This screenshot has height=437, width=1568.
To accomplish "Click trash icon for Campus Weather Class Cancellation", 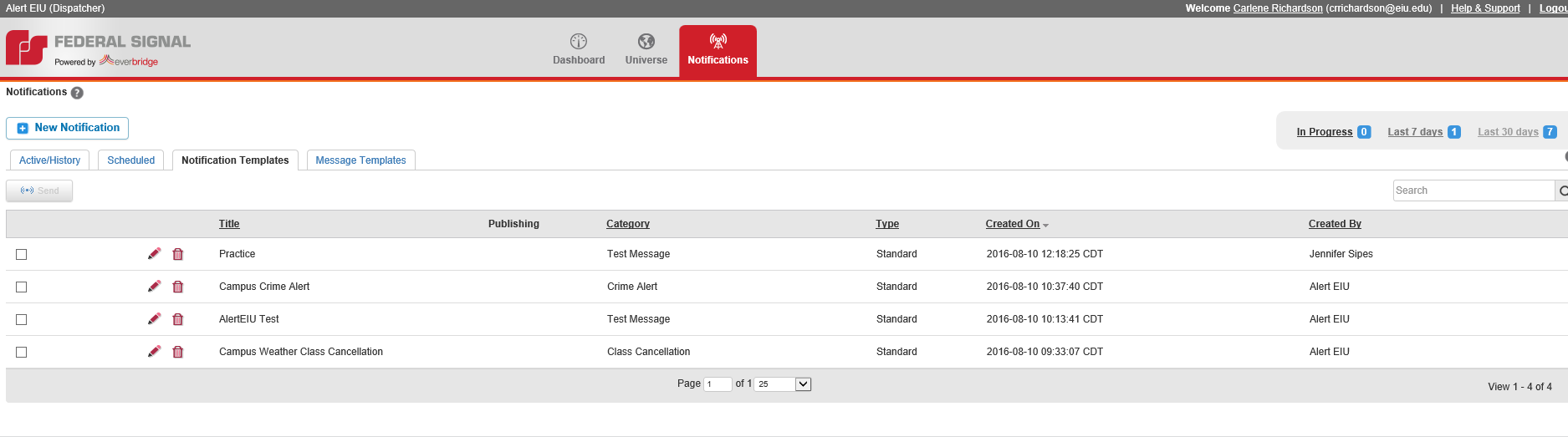I will pyautogui.click(x=177, y=352).
